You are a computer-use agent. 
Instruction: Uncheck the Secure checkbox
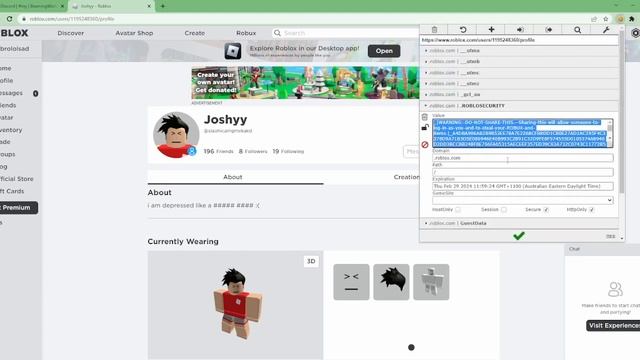(x=546, y=210)
